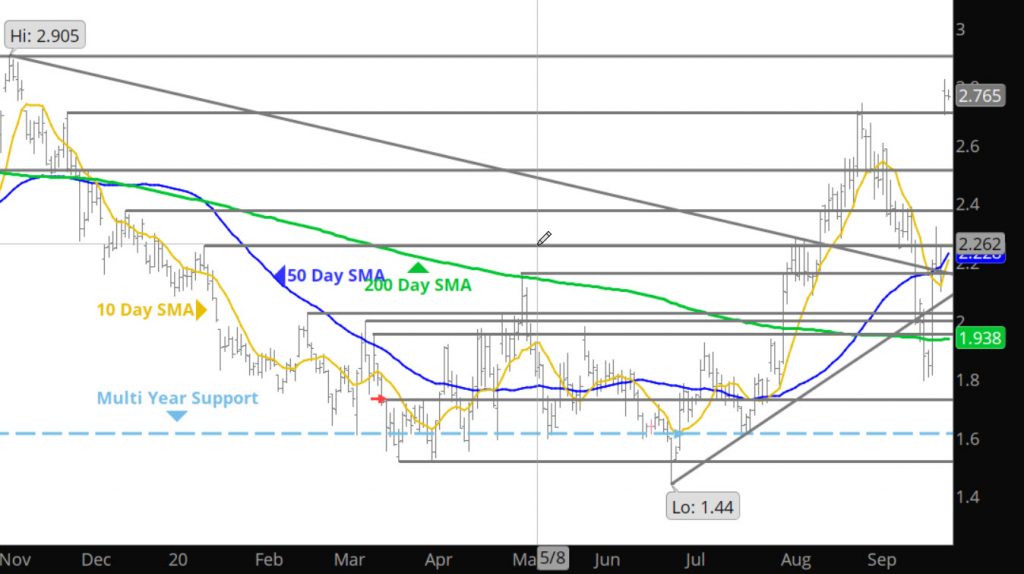The width and height of the screenshot is (1024, 574).
Task: Click the Lo: 1.44 price callout
Action: click(x=703, y=507)
